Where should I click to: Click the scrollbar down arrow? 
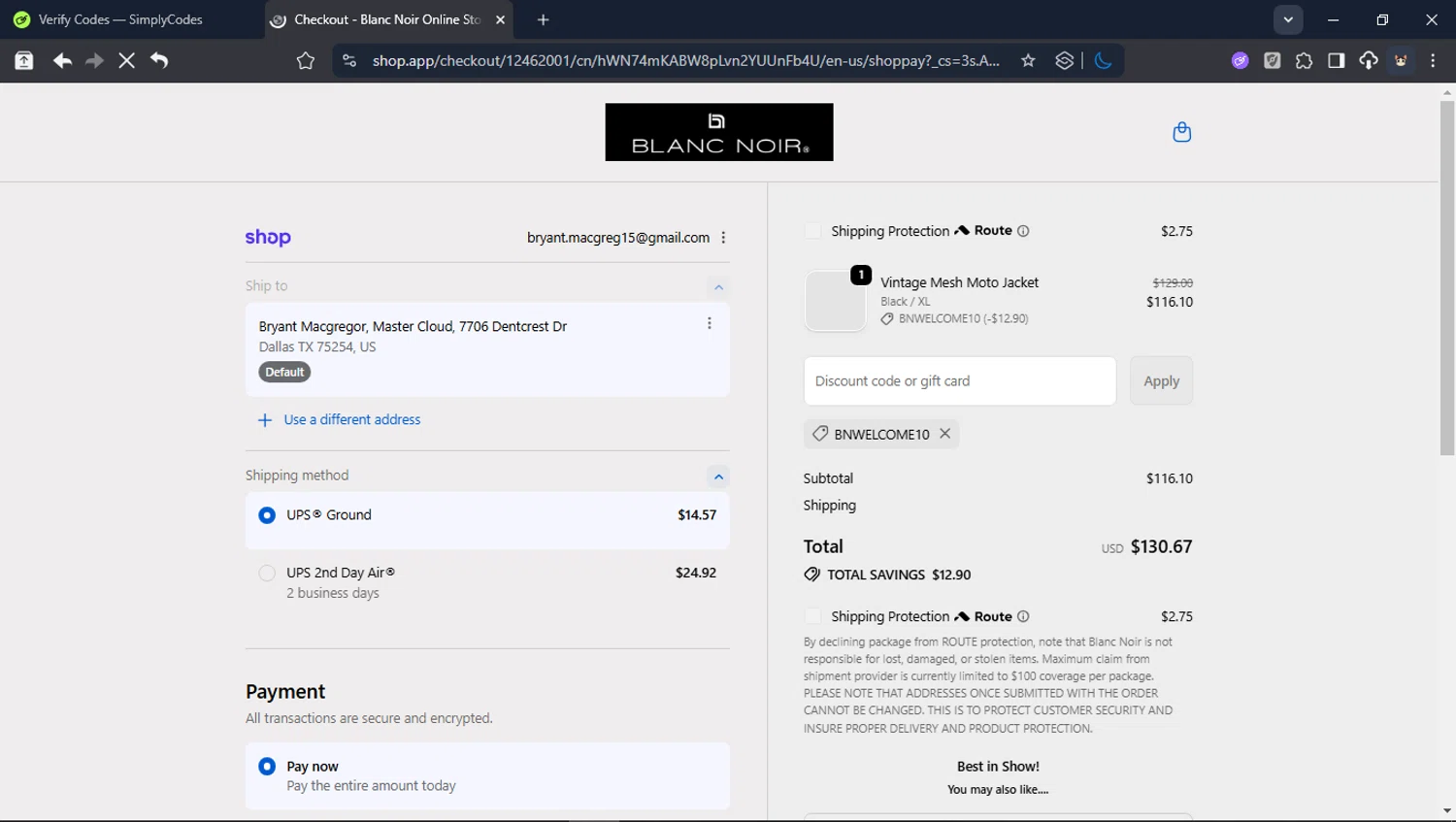[1447, 811]
